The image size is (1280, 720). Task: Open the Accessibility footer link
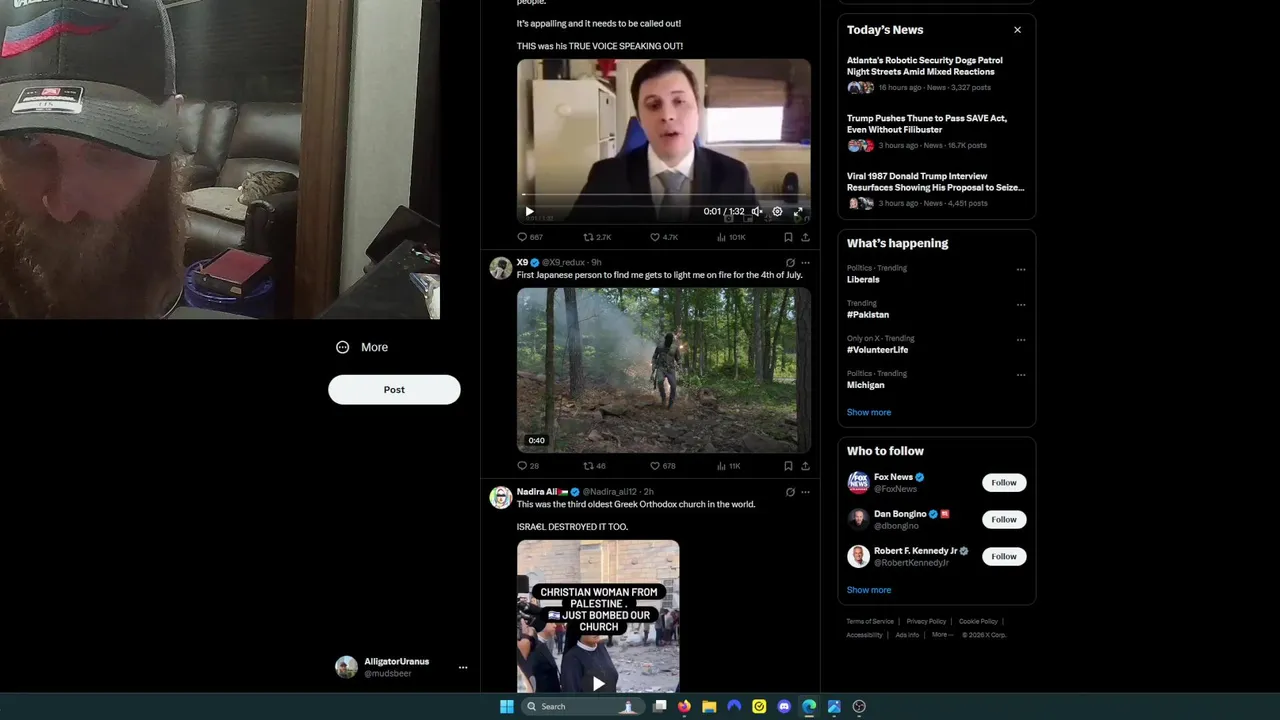click(x=865, y=635)
